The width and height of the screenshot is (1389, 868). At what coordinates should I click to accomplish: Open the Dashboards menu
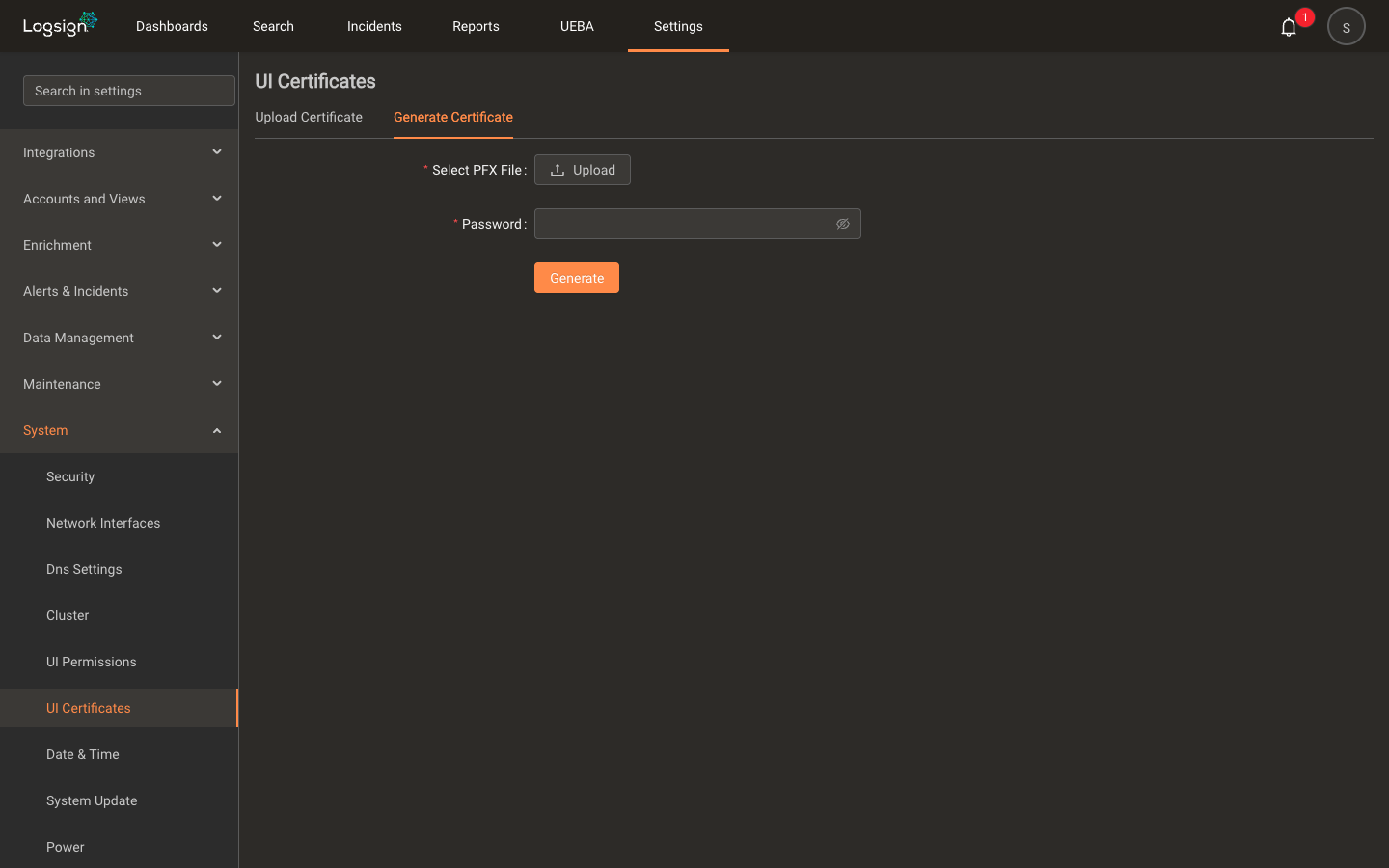click(172, 26)
